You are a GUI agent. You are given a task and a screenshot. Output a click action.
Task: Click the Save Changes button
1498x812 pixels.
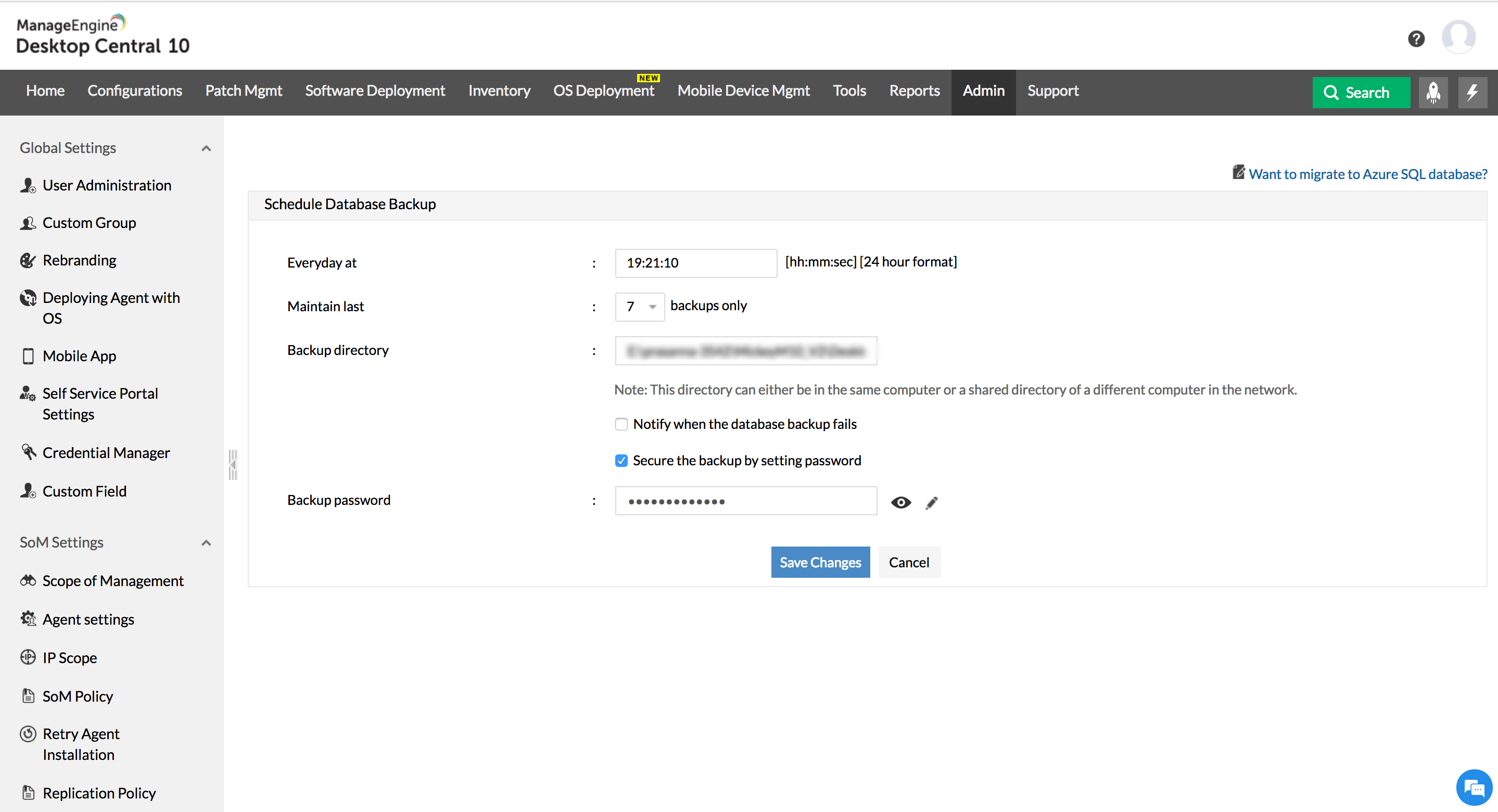pyautogui.click(x=820, y=562)
